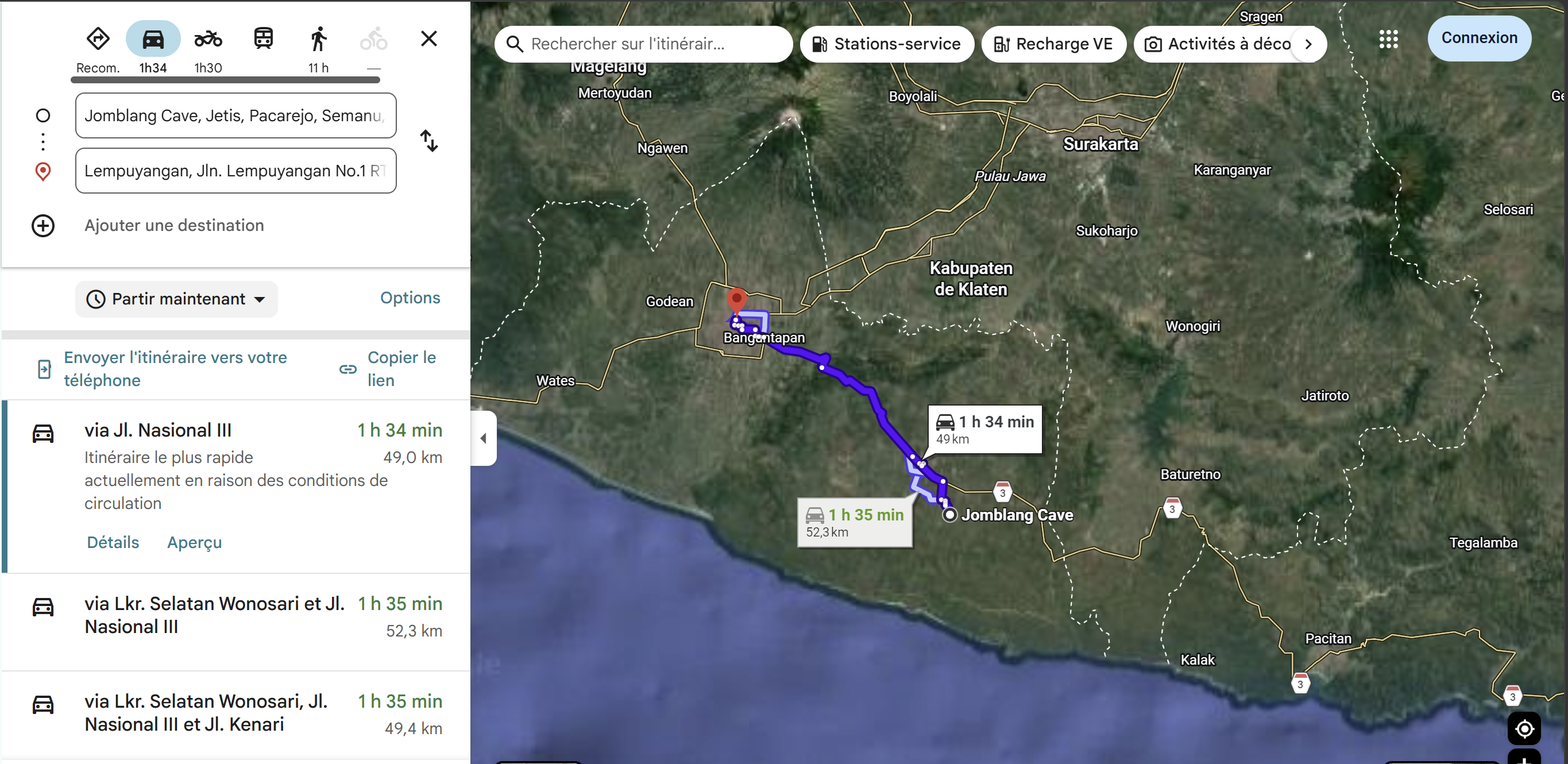Open Aperçu for the fastest route
The height and width of the screenshot is (764, 1568).
(x=194, y=542)
